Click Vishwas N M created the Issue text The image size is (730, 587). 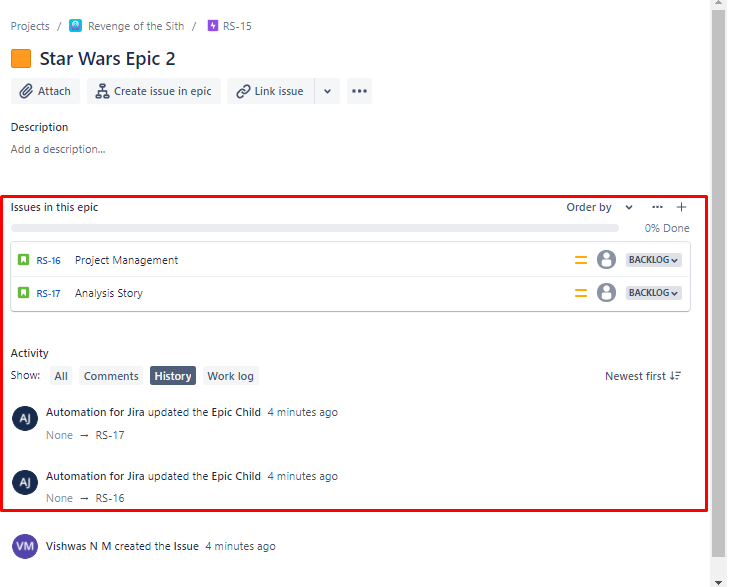click(x=122, y=546)
